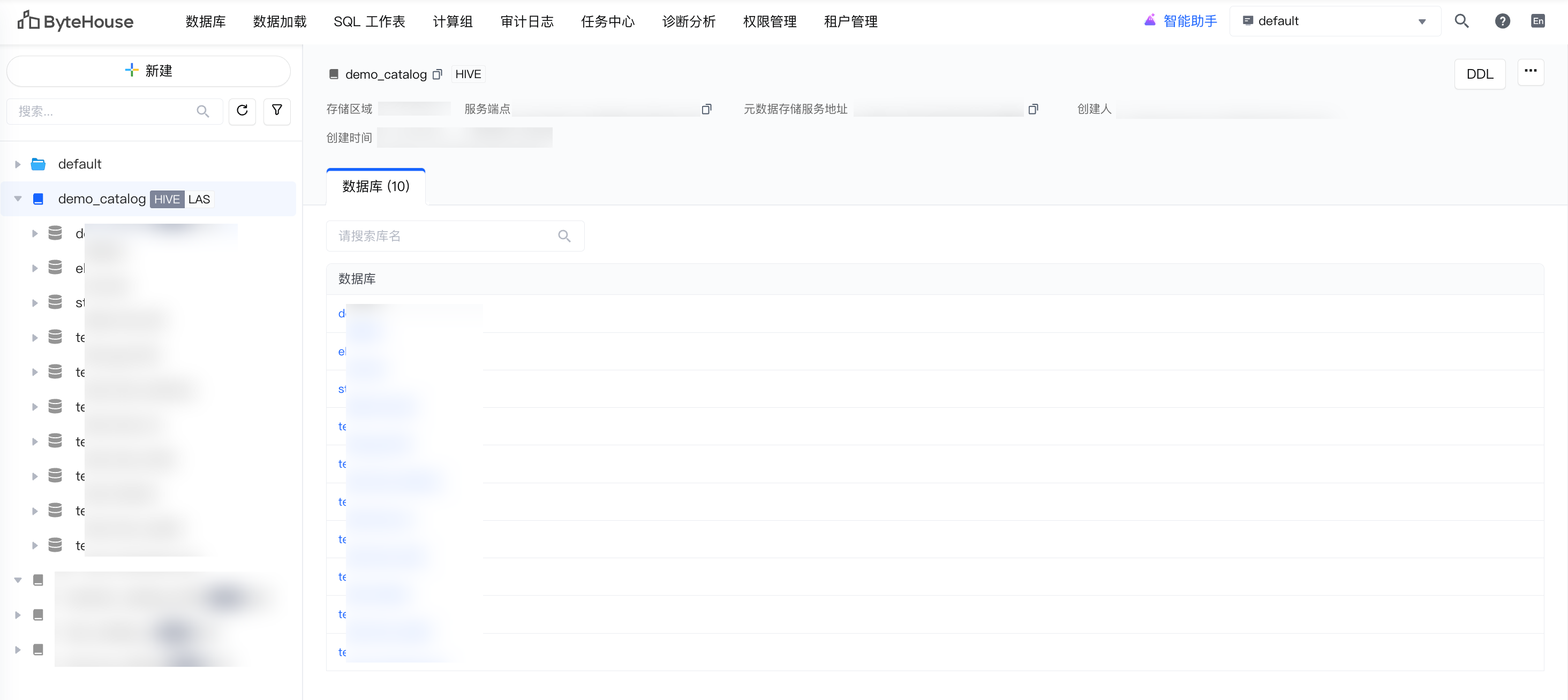Click the 新建 button
The width and height of the screenshot is (1568, 700).
(x=148, y=71)
